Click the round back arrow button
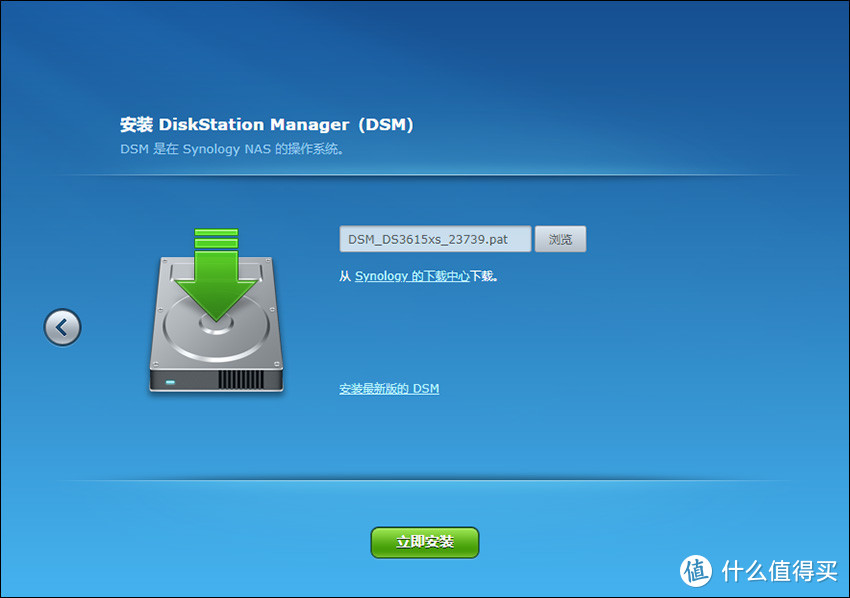The height and width of the screenshot is (598, 850). pyautogui.click(x=62, y=327)
